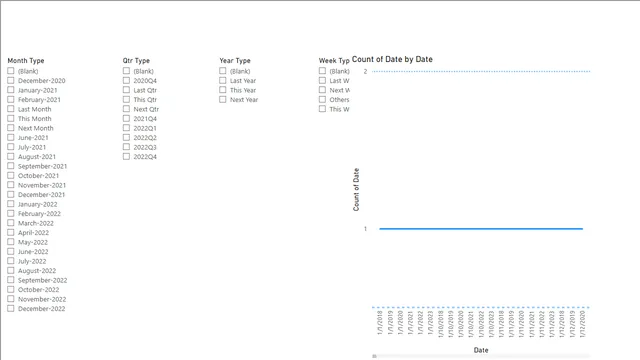Viewport: 640px width, 360px height.
Task: Select the January-2021 checkbox
Action: (11, 90)
